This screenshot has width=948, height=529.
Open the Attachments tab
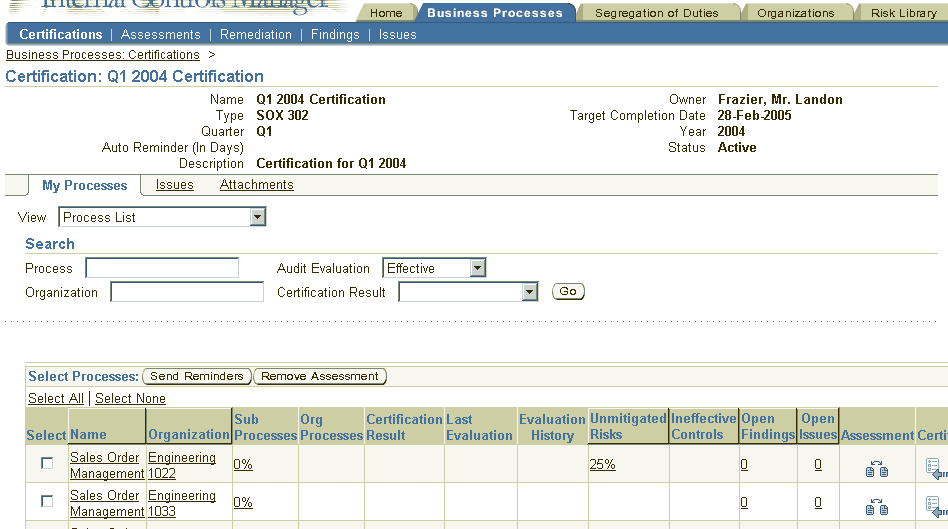point(256,184)
